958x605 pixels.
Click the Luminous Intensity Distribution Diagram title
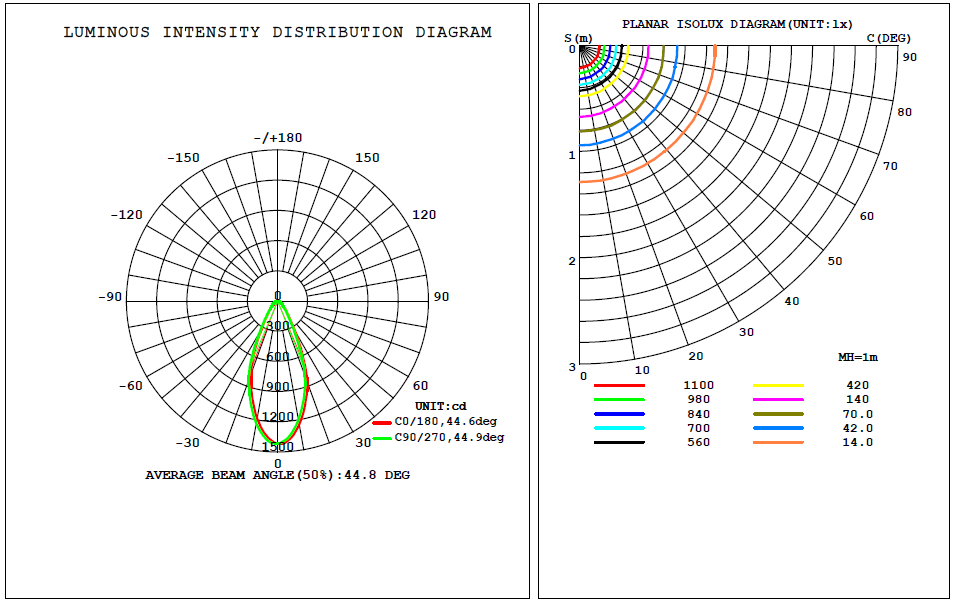[277, 32]
